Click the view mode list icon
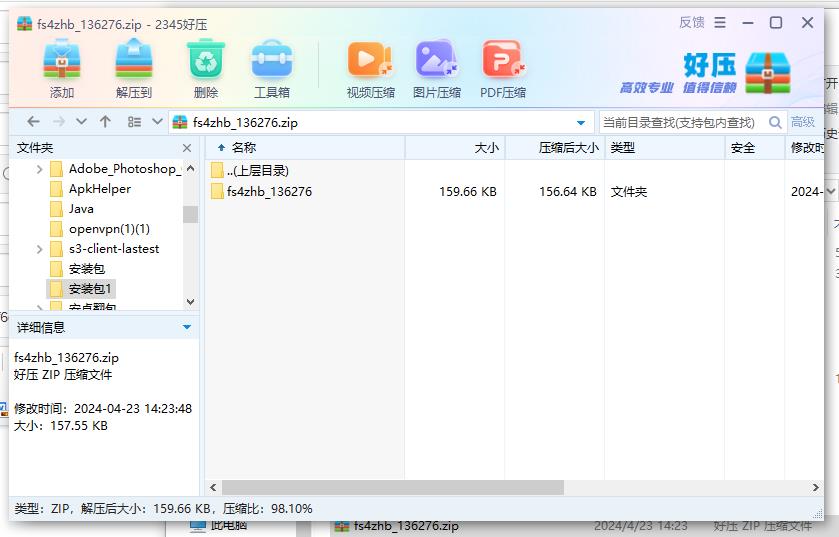The image size is (839, 537). pyautogui.click(x=134, y=122)
